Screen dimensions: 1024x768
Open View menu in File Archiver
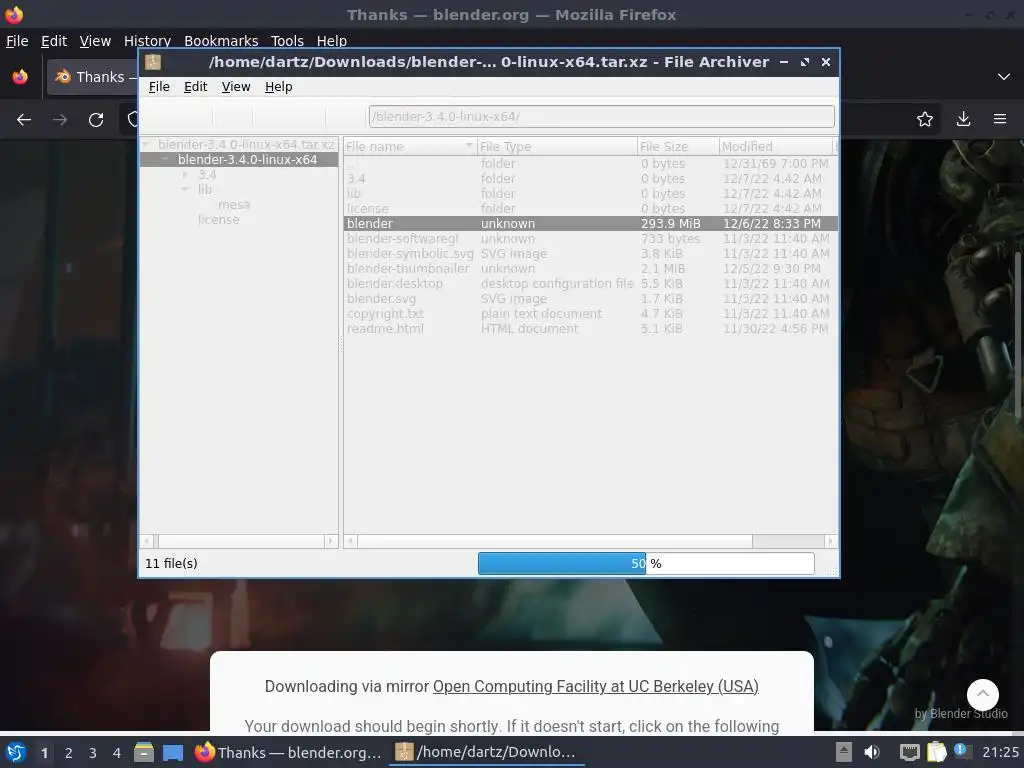coord(236,87)
